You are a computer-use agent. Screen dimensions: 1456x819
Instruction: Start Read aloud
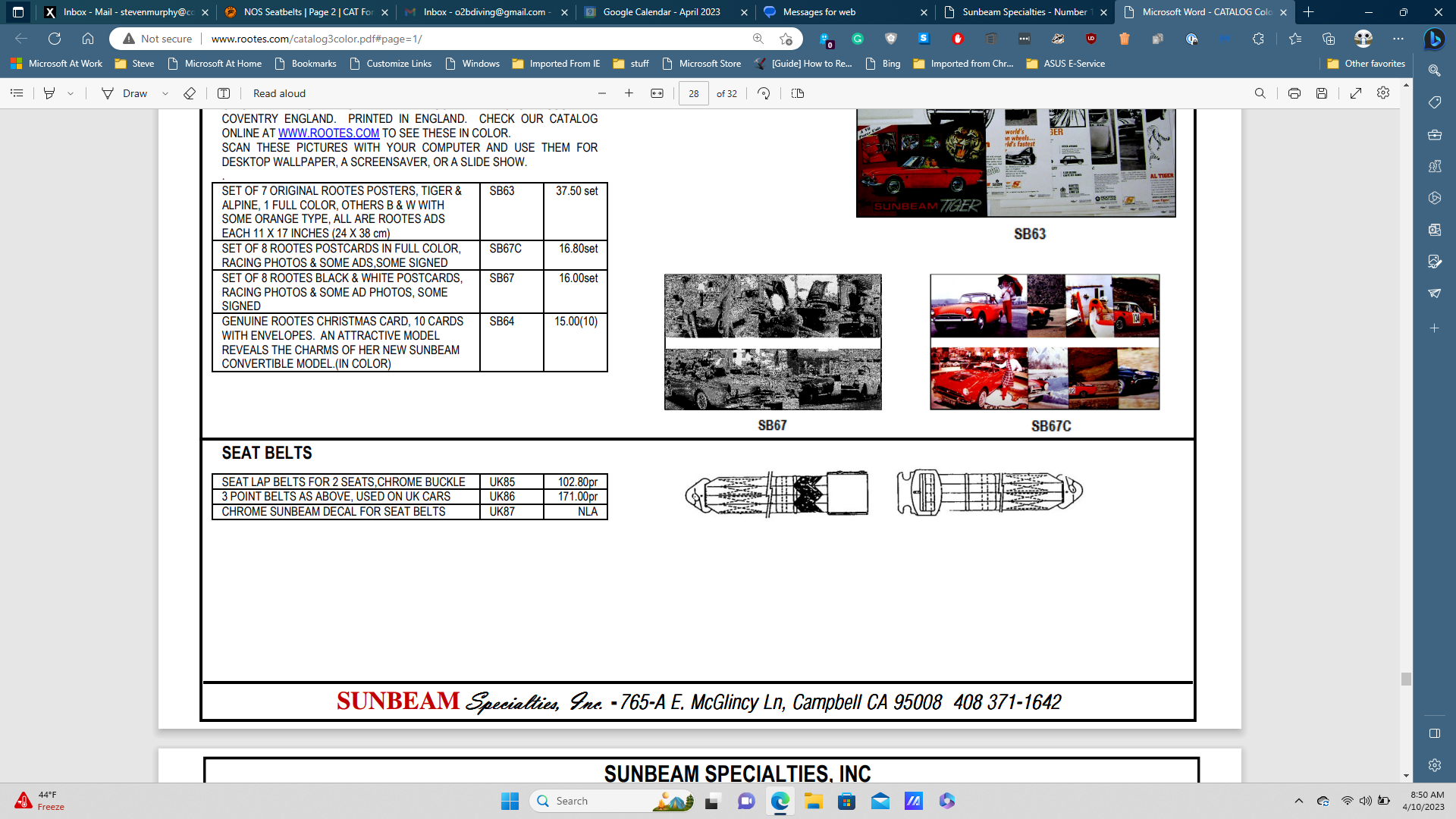click(279, 93)
